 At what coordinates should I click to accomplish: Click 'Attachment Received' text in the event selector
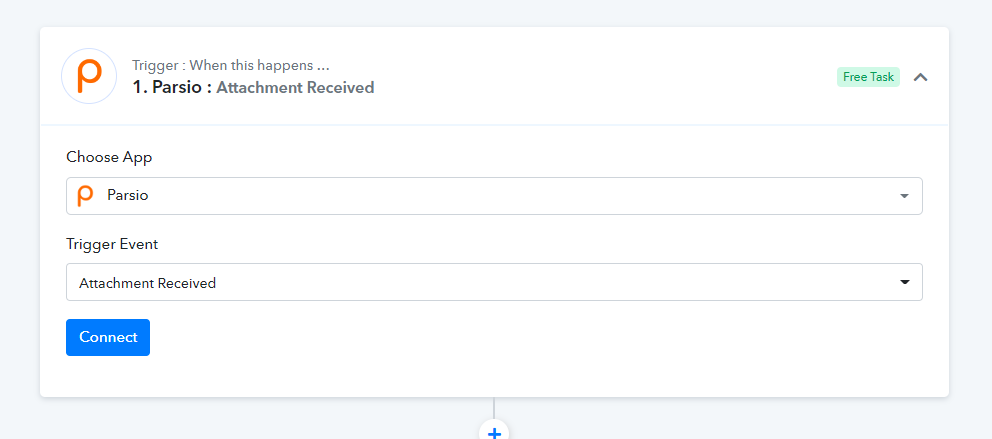click(x=147, y=283)
